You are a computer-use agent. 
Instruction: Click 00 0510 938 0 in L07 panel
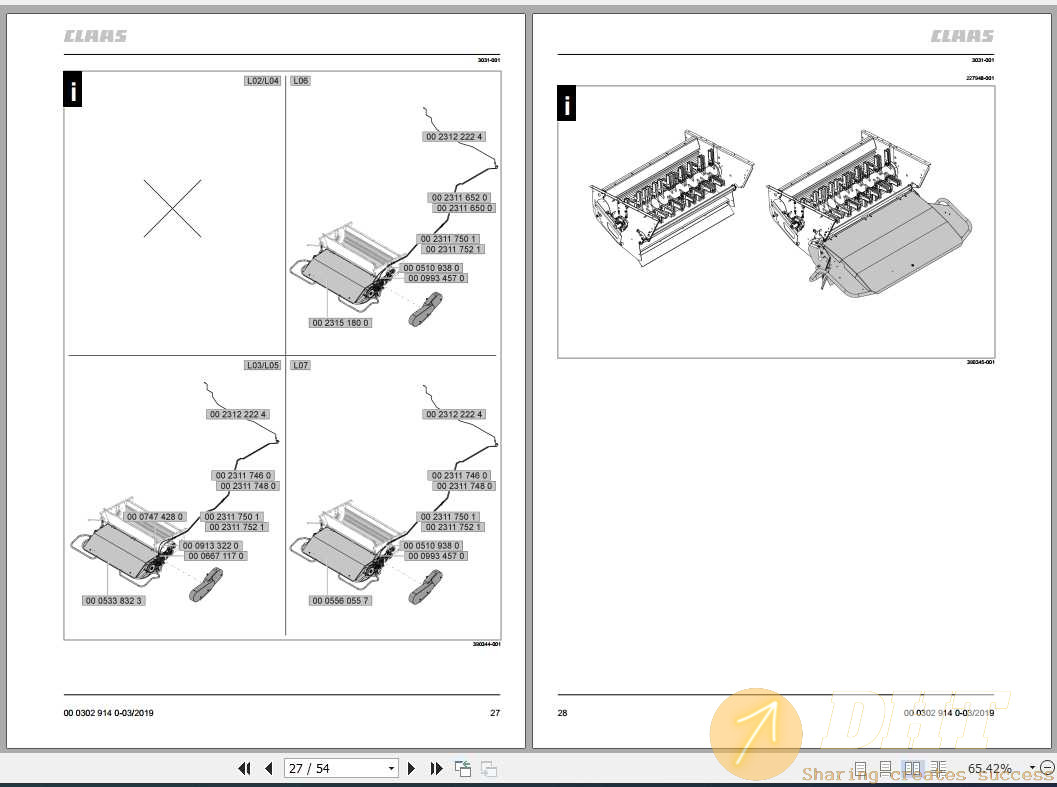(431, 546)
